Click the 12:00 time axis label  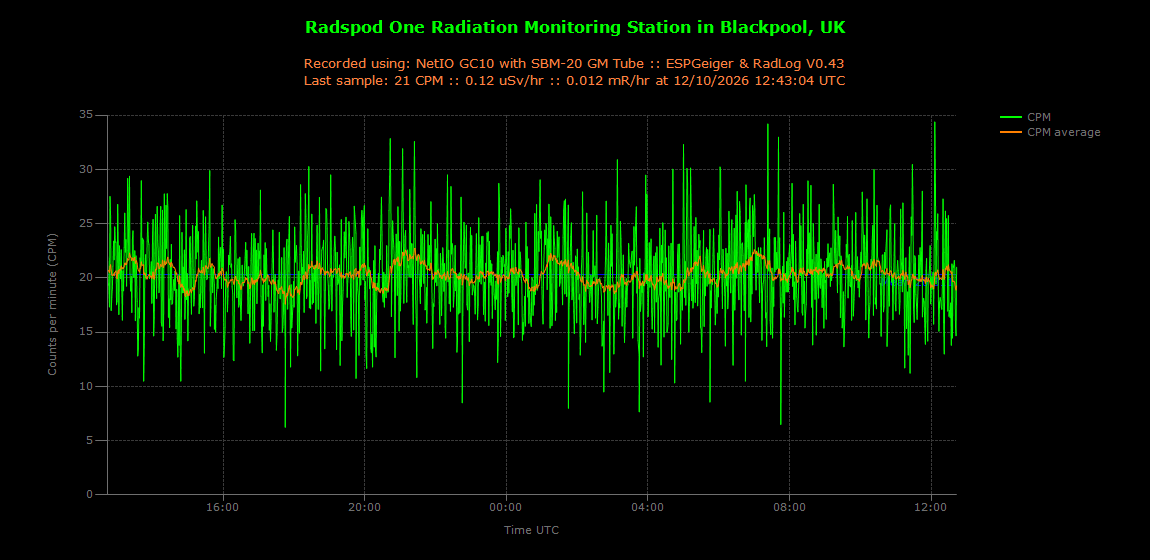pos(931,507)
